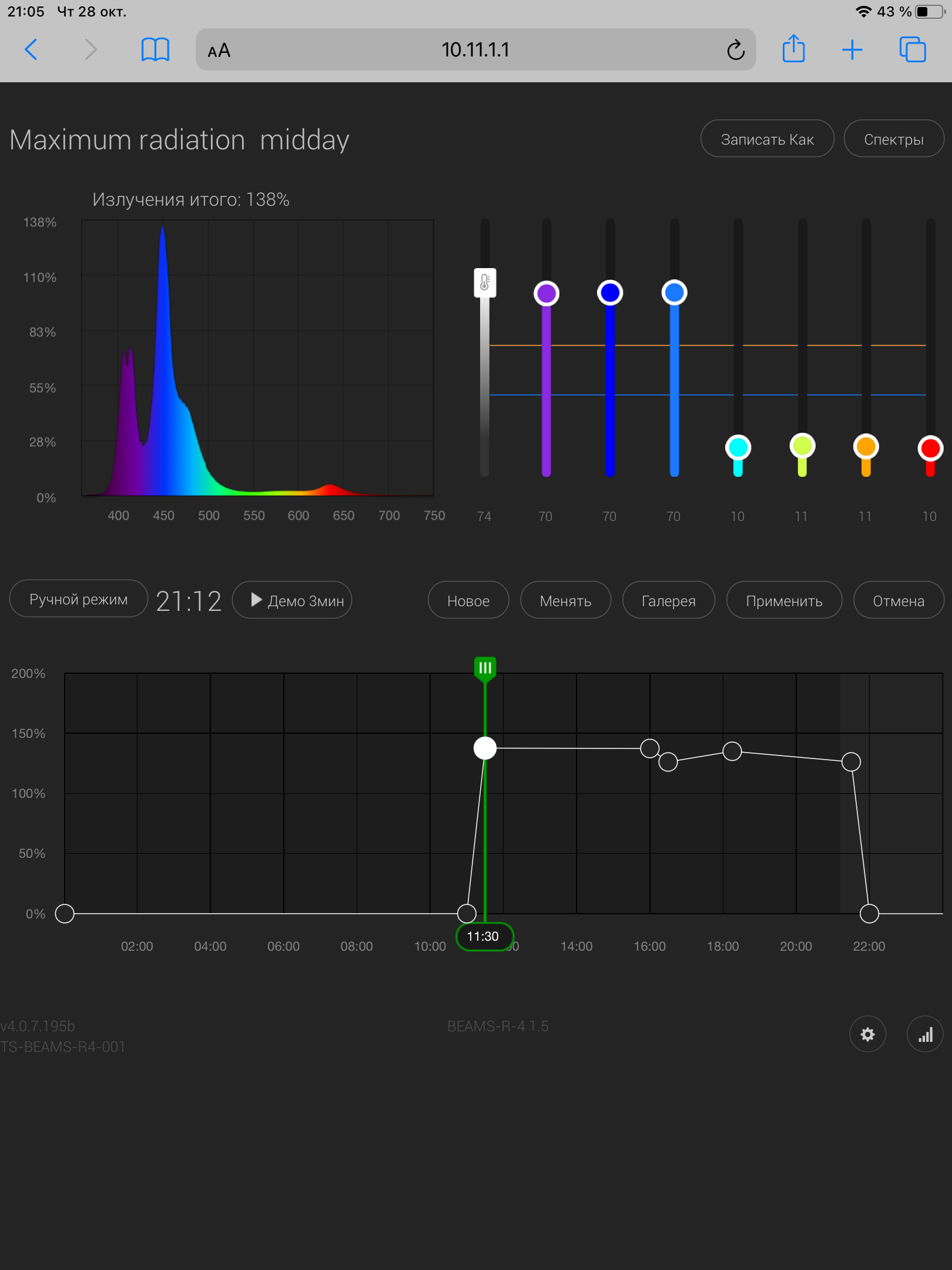Open the Safari share icon
This screenshot has height=1270, width=952.
click(793, 49)
